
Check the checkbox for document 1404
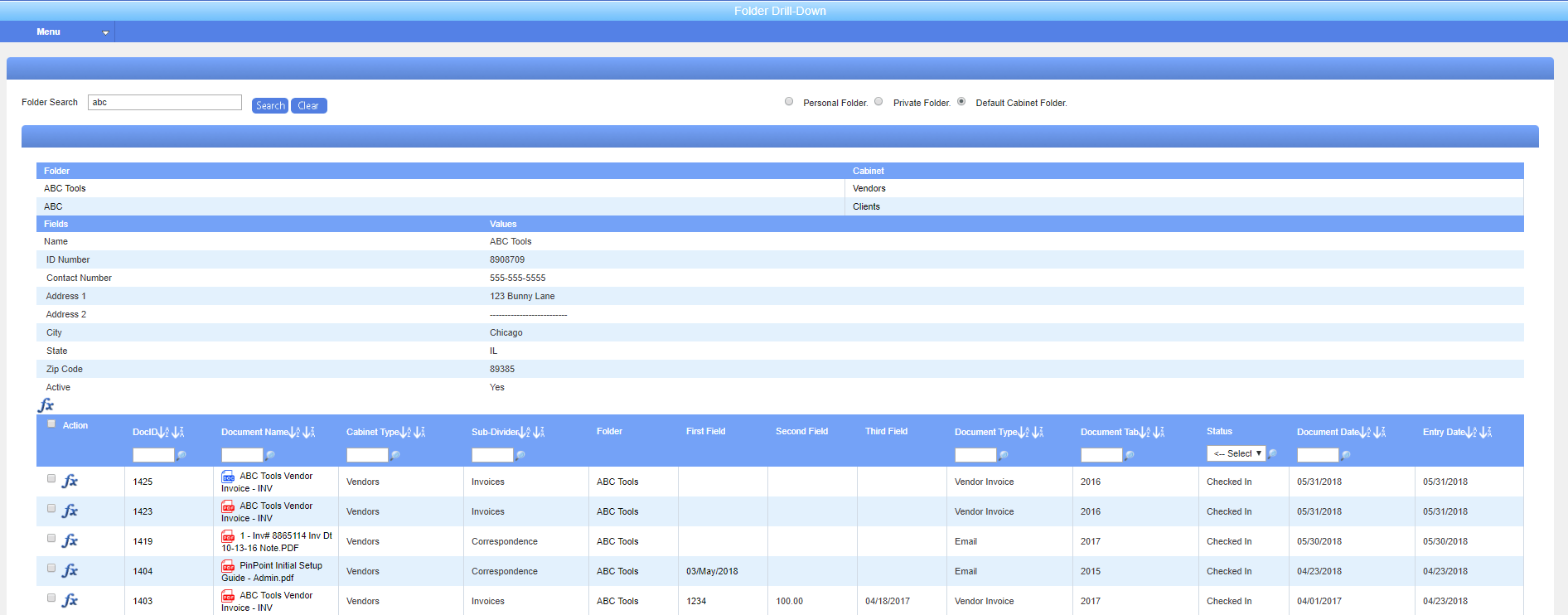[51, 568]
